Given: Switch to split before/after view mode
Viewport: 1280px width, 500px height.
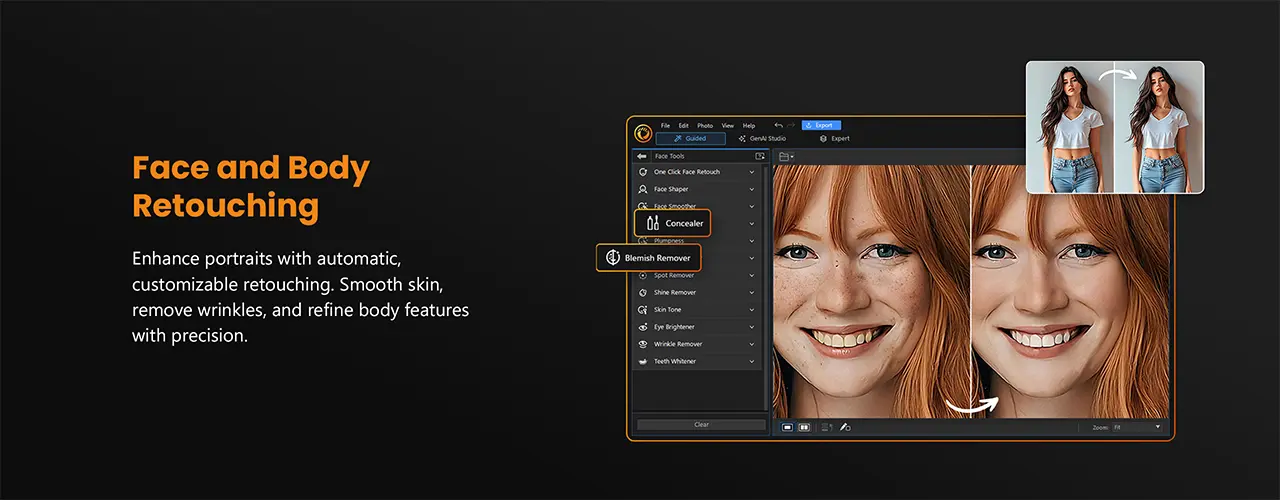Looking at the screenshot, I should click(x=804, y=427).
